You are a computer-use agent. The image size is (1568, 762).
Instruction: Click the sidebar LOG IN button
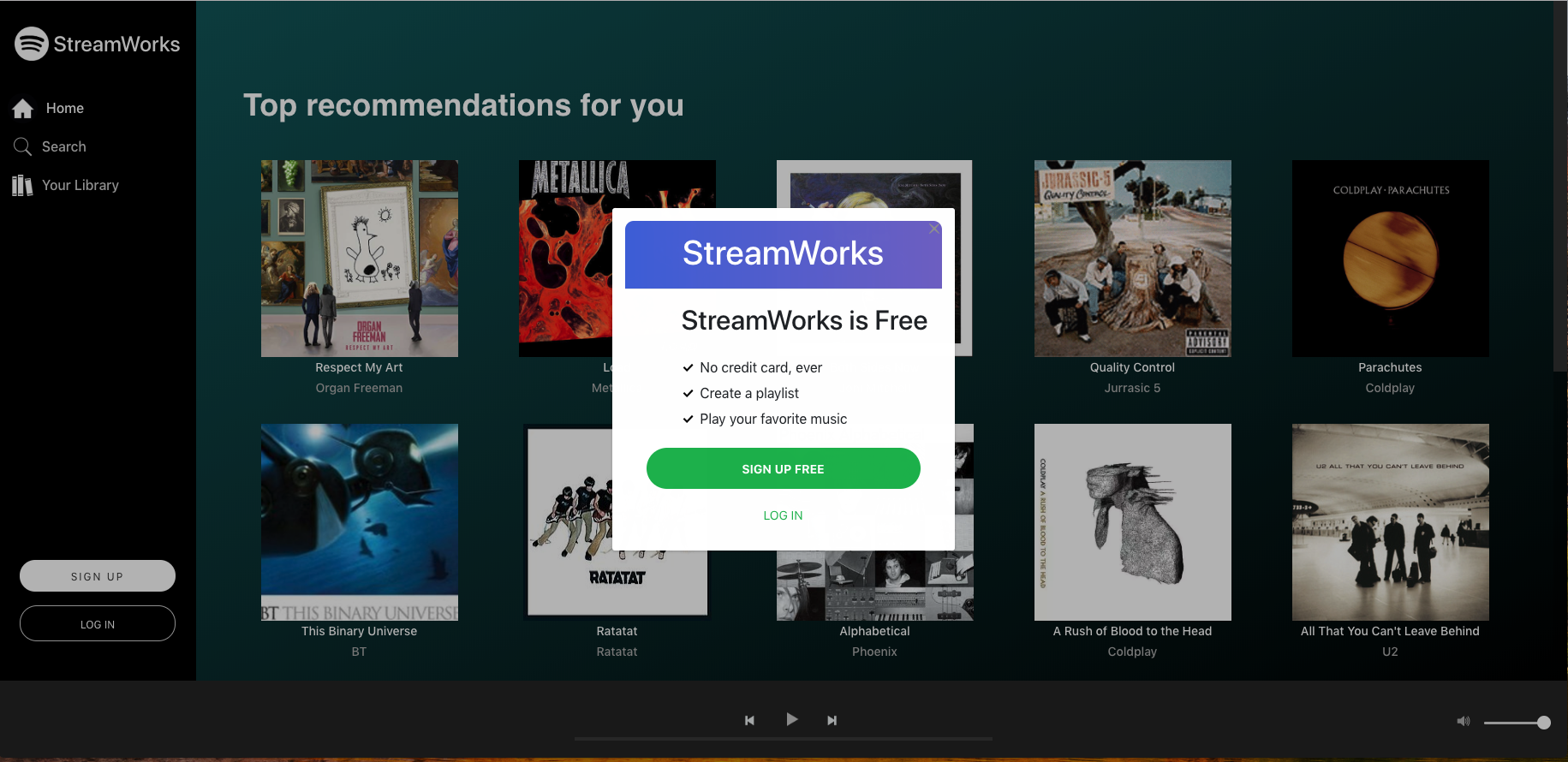98,624
